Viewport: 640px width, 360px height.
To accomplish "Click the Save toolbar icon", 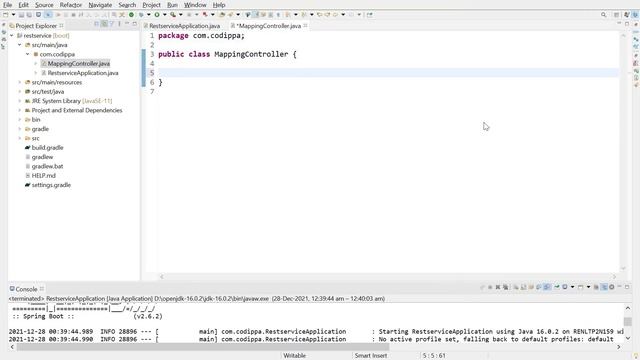I will (21, 15).
